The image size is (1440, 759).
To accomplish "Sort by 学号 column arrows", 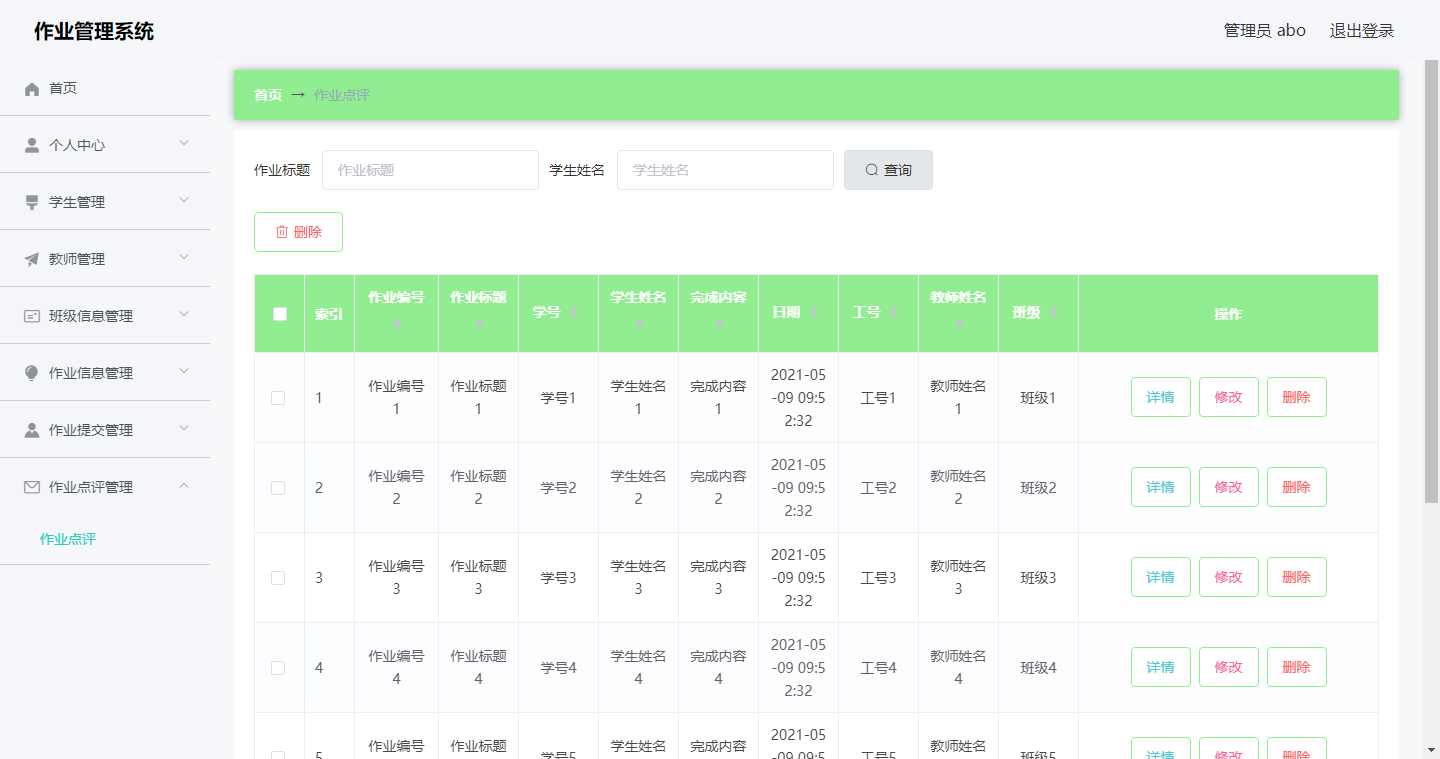I will click(x=573, y=313).
